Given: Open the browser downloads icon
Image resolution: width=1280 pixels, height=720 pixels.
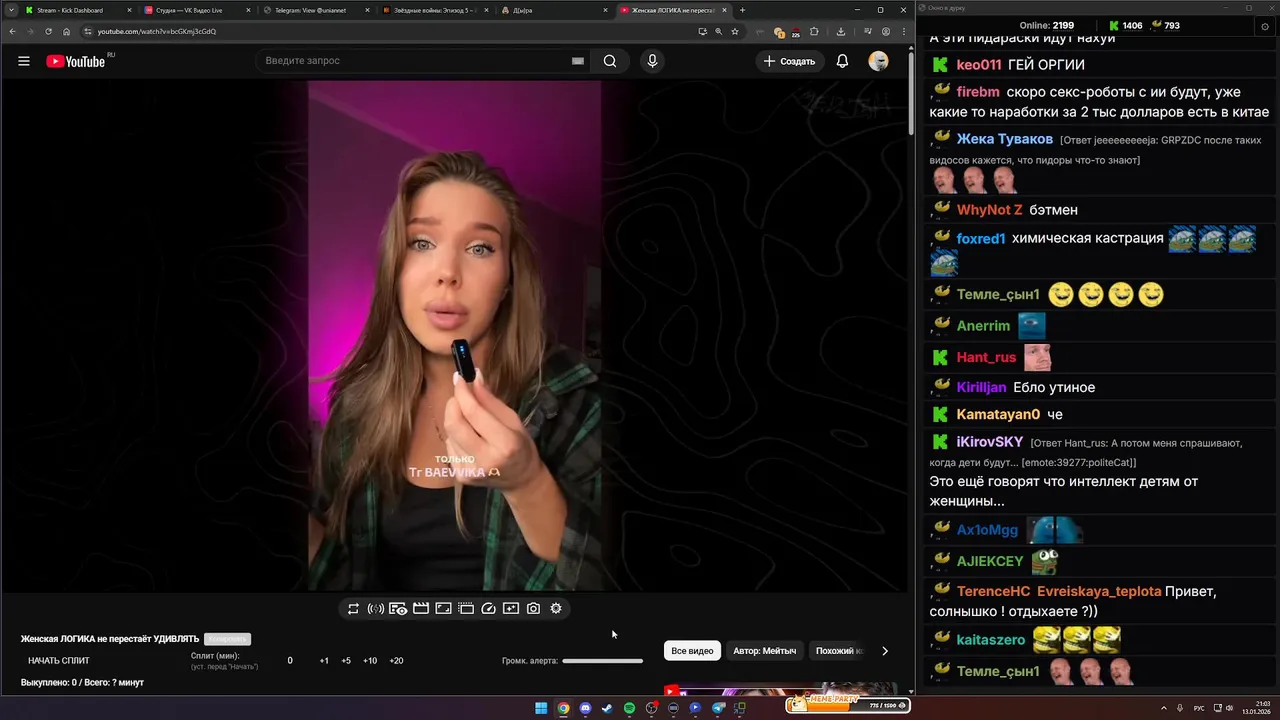Looking at the screenshot, I should (841, 31).
